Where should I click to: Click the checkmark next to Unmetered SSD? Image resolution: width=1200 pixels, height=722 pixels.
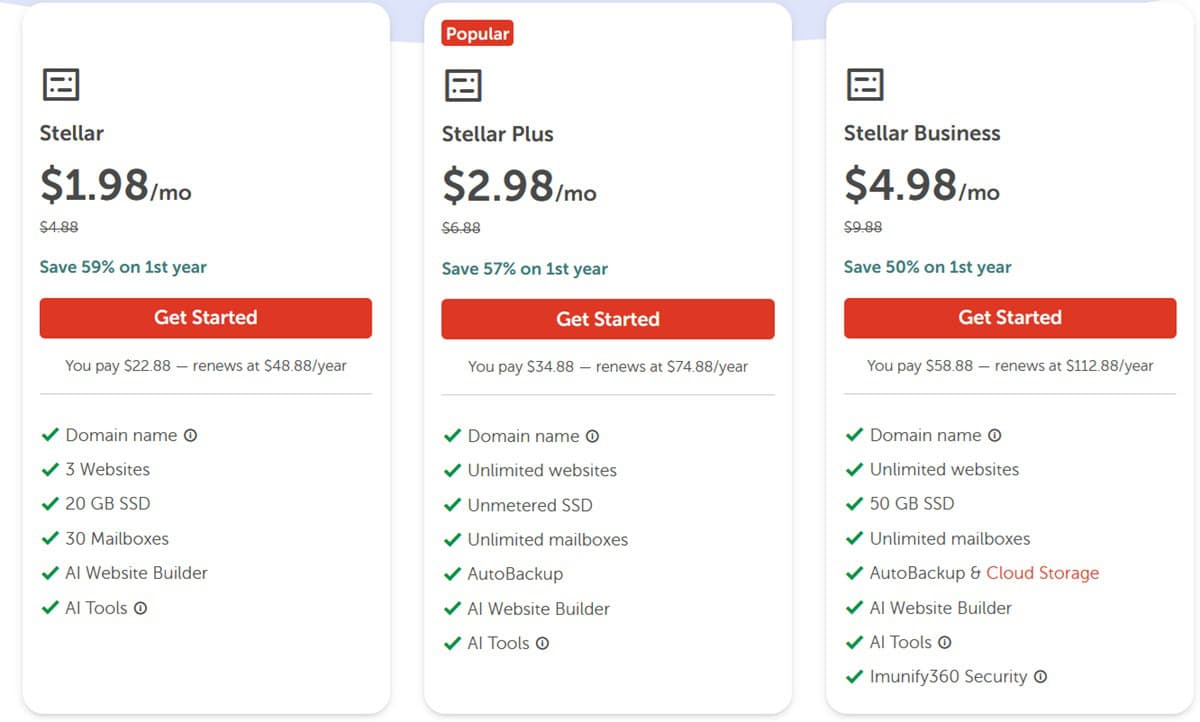point(453,505)
